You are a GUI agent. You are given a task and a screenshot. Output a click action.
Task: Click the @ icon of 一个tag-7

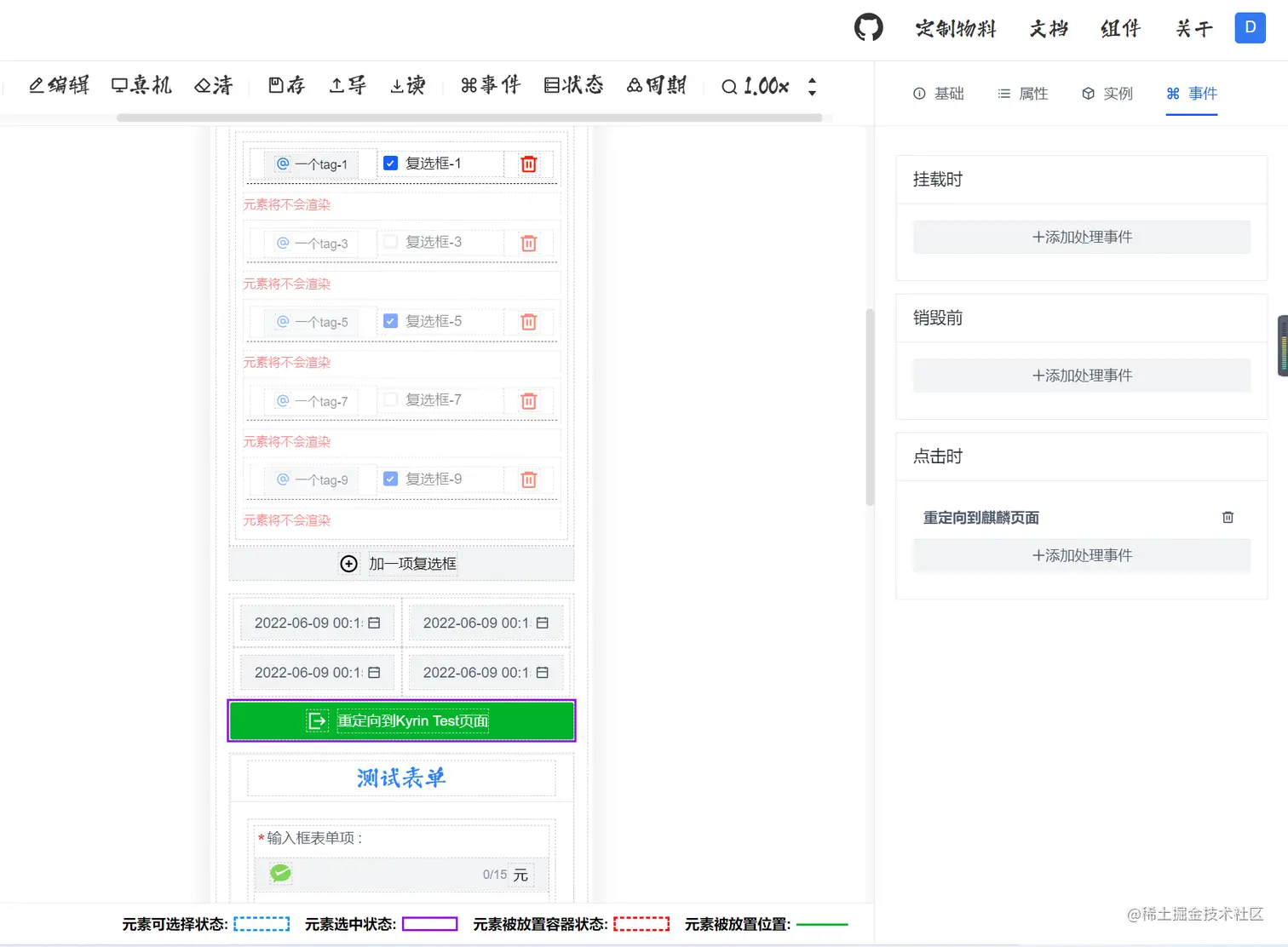tap(283, 400)
